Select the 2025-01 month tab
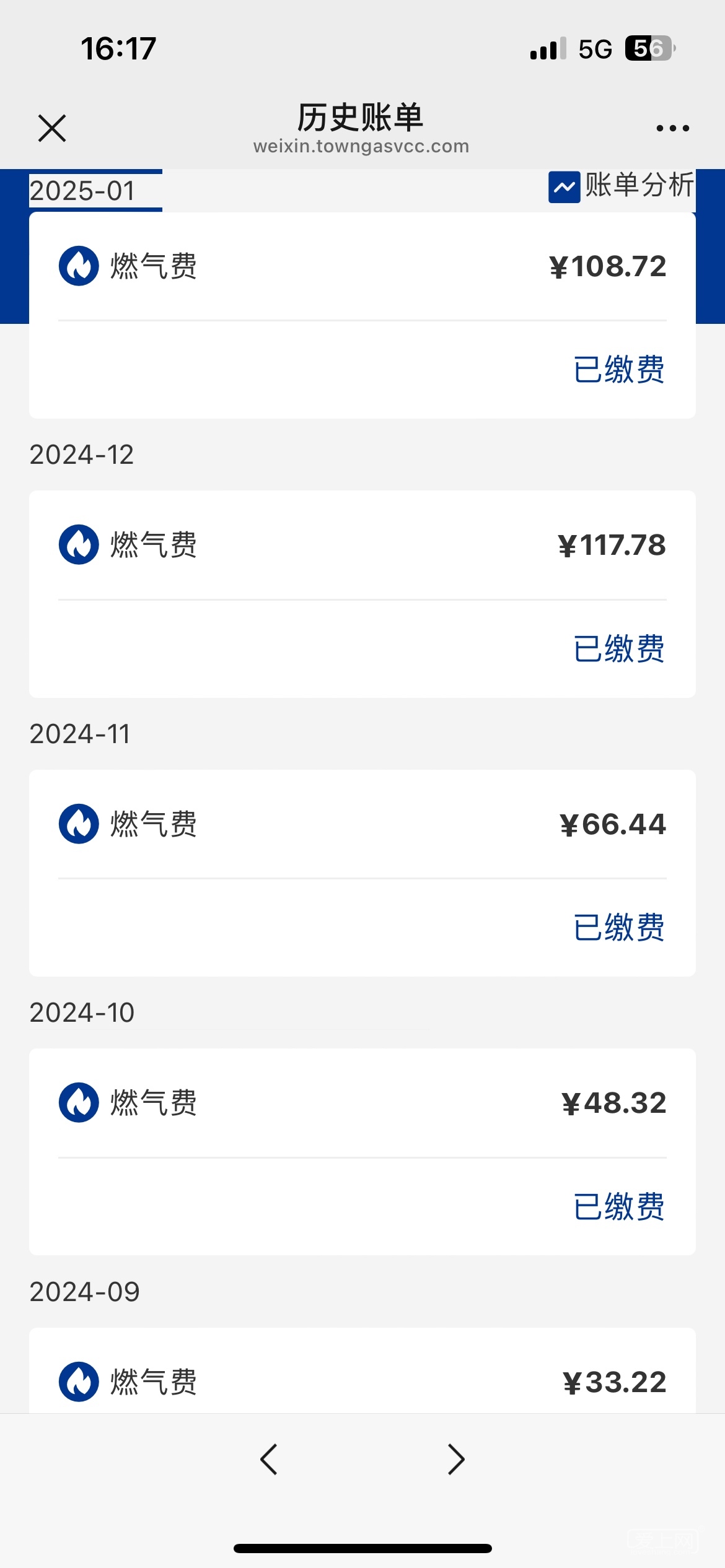The height and width of the screenshot is (1568, 725). 82,191
